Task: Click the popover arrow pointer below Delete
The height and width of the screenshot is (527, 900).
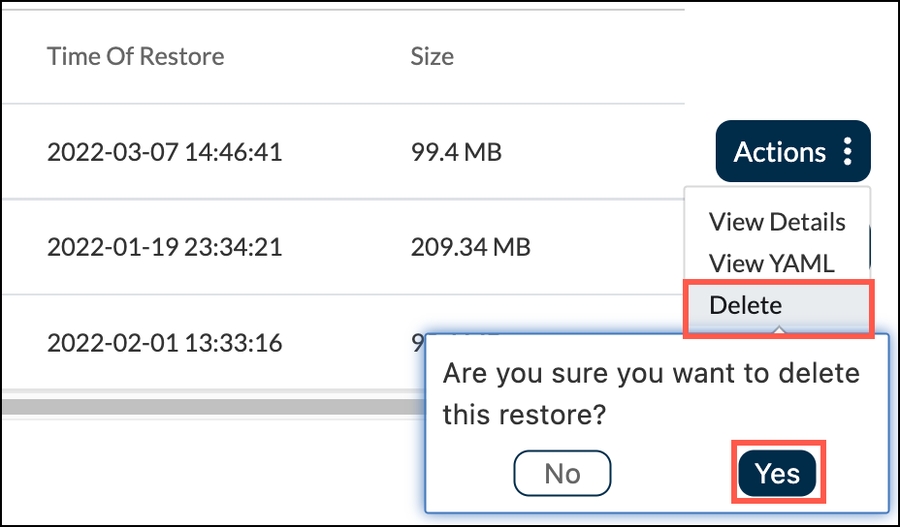Action: click(777, 331)
